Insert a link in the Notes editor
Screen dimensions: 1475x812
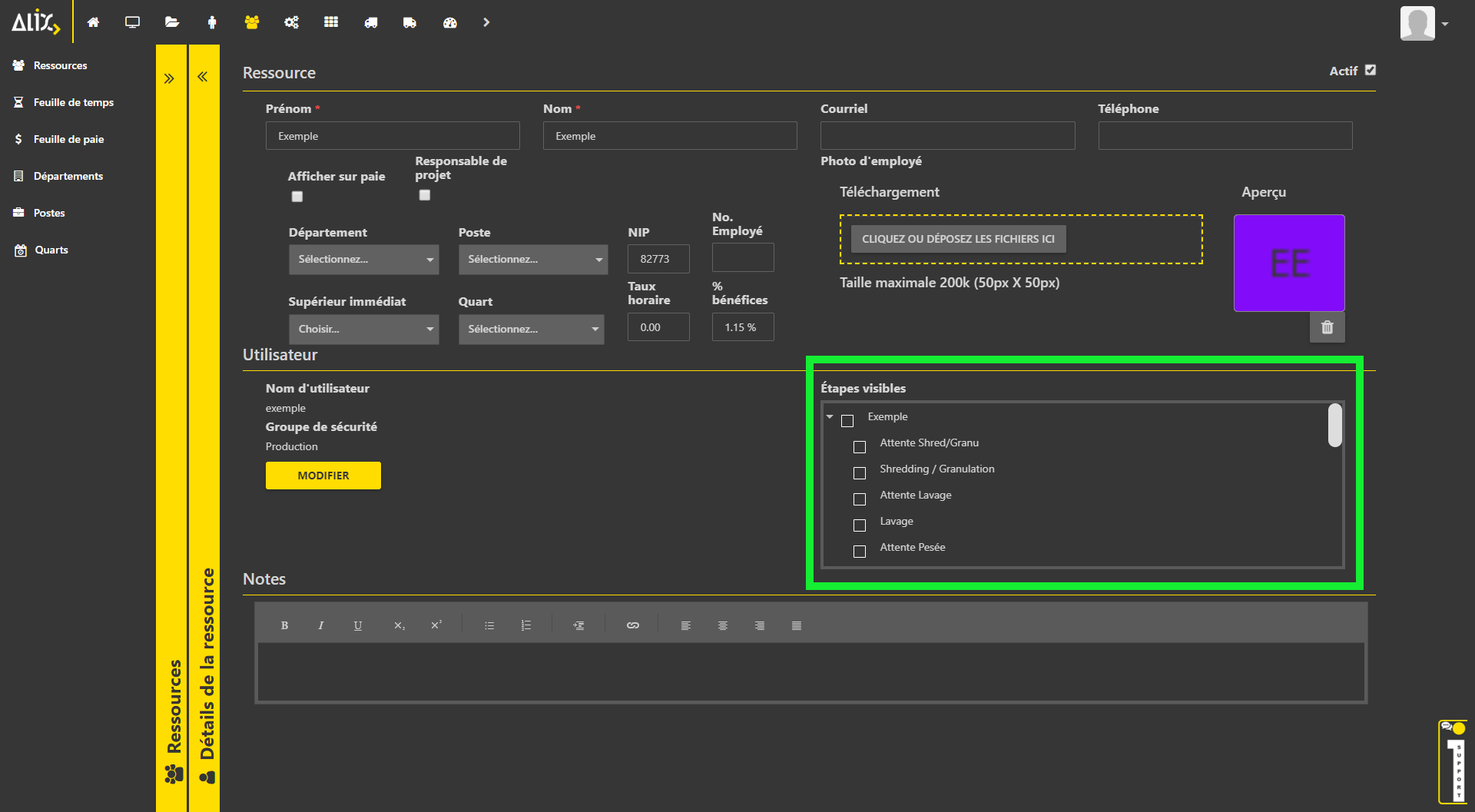point(632,625)
